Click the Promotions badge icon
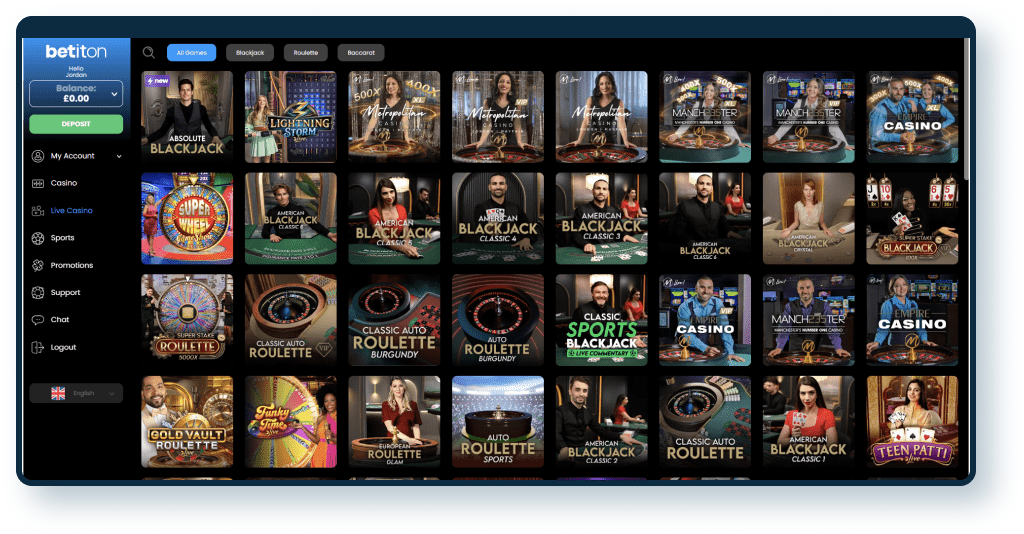 click(x=39, y=265)
